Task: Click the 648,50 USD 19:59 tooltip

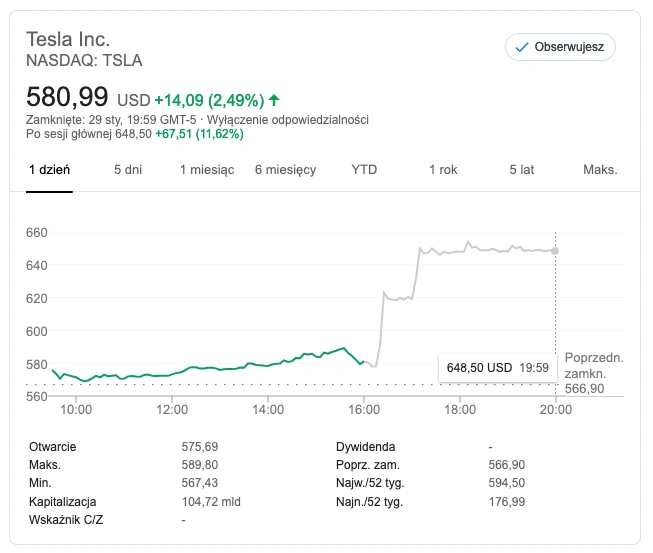Action: coord(498,368)
